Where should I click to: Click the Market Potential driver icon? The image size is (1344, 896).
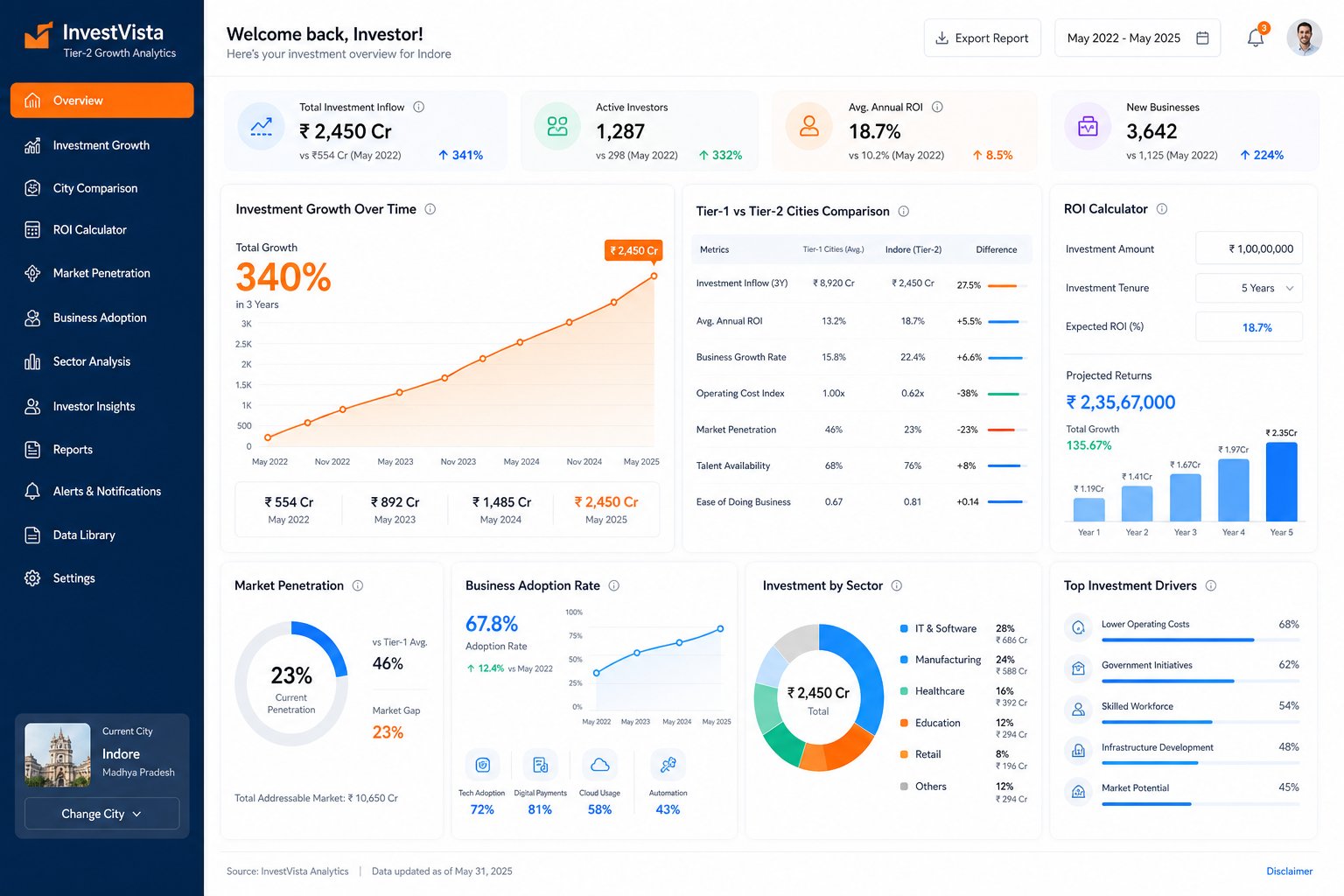pos(1078,791)
